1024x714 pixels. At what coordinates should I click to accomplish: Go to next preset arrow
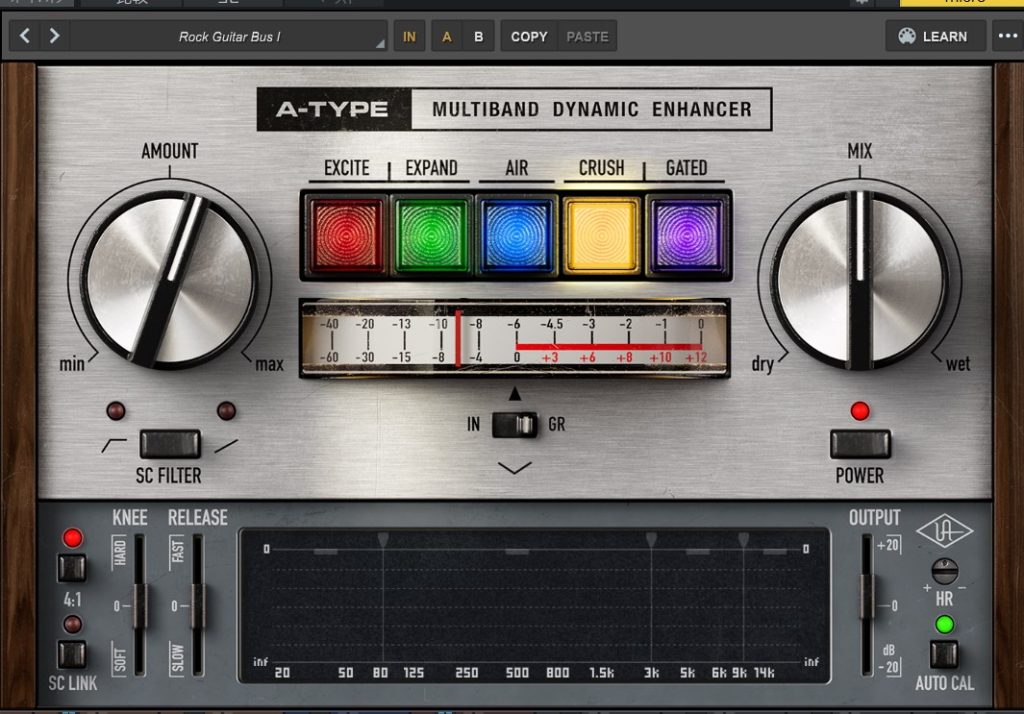(x=54, y=36)
